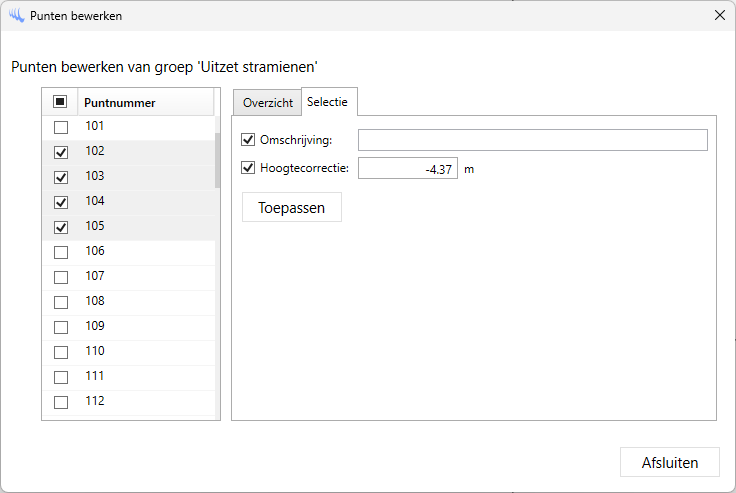
Task: Click the Afsluiten button
Action: [669, 463]
